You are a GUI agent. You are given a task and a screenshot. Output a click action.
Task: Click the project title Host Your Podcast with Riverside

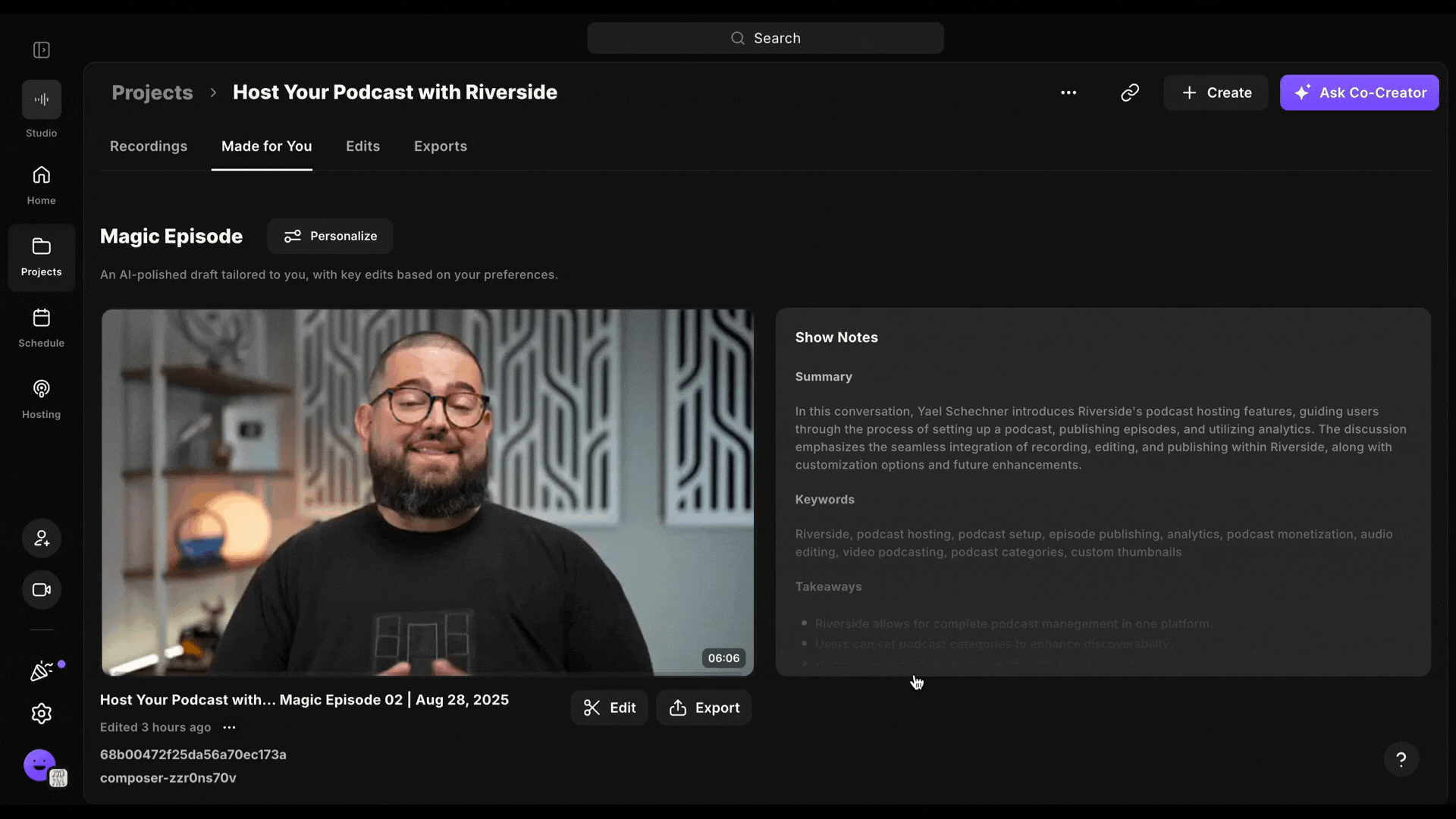[395, 93]
